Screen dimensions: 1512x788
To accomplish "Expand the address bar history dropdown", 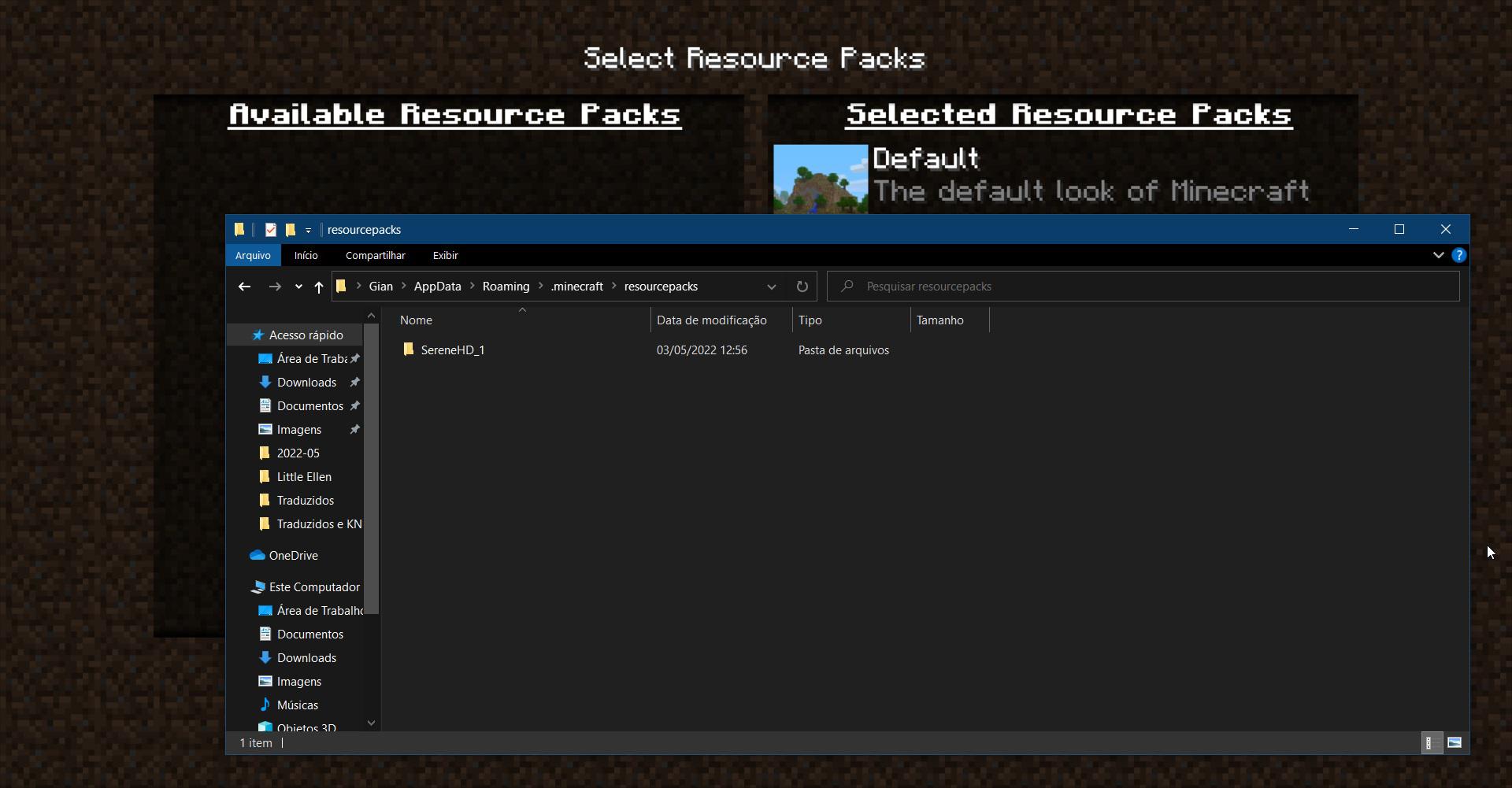I will [x=771, y=287].
